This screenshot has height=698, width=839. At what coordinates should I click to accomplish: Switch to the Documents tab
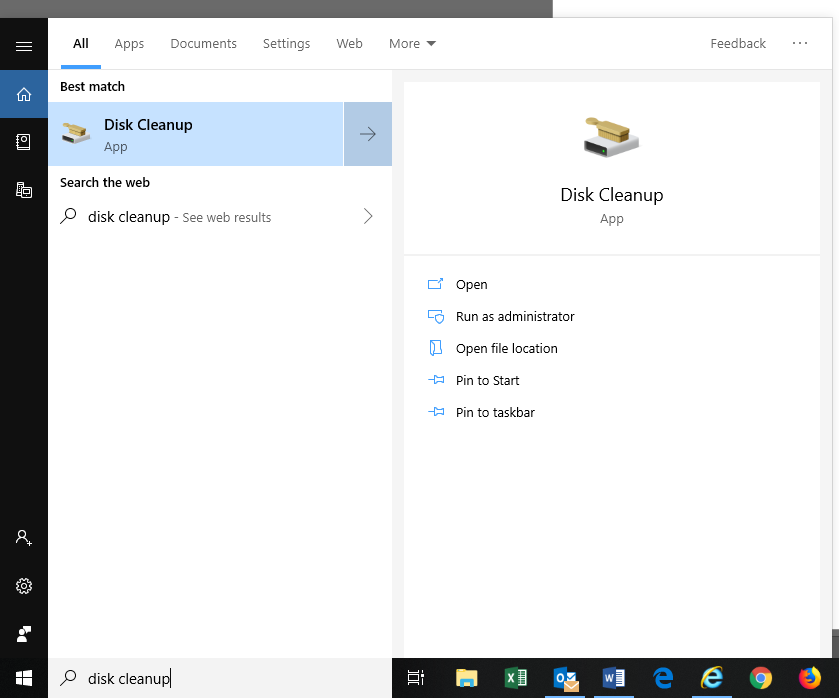pos(203,44)
